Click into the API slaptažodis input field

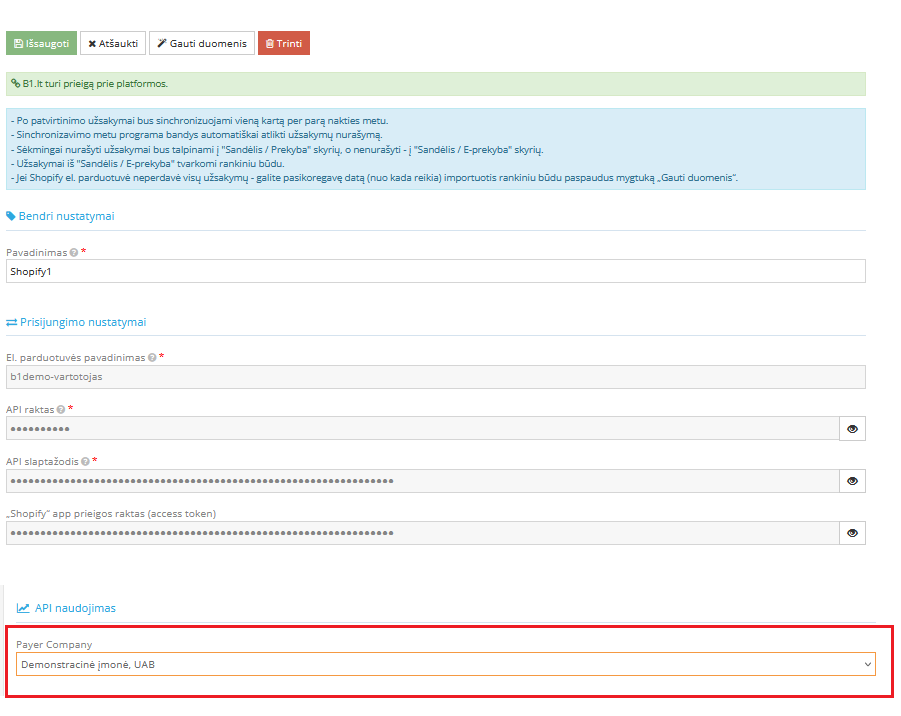(421, 481)
